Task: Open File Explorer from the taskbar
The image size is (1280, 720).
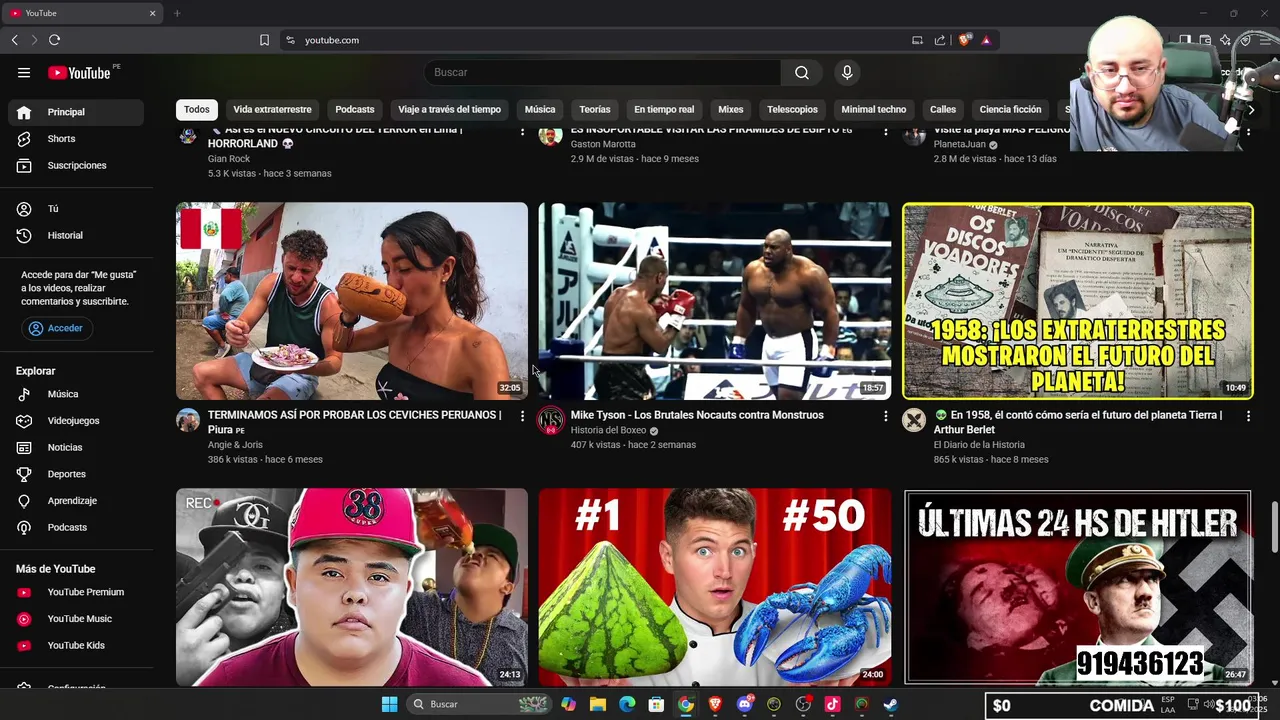Action: click(598, 704)
